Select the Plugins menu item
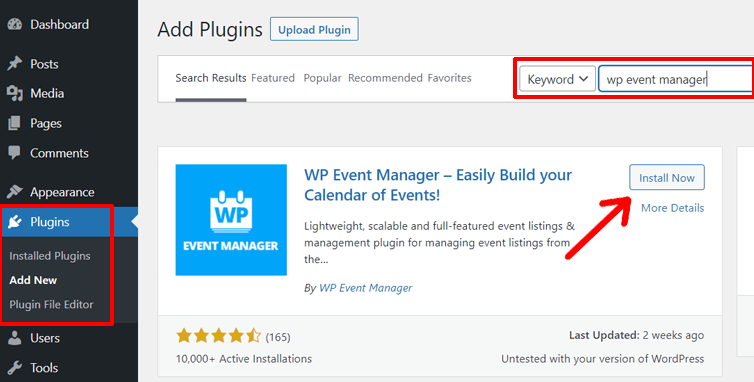This screenshot has width=754, height=382. (x=69, y=222)
